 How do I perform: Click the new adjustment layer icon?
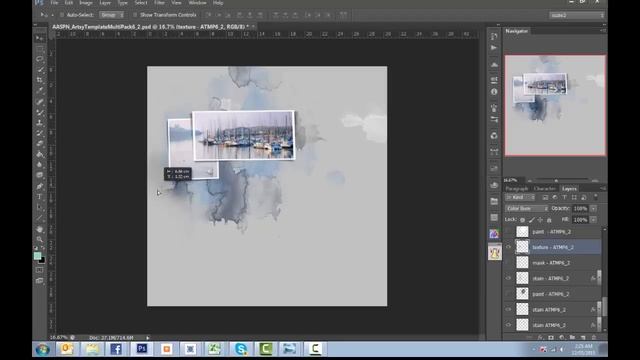pos(562,338)
